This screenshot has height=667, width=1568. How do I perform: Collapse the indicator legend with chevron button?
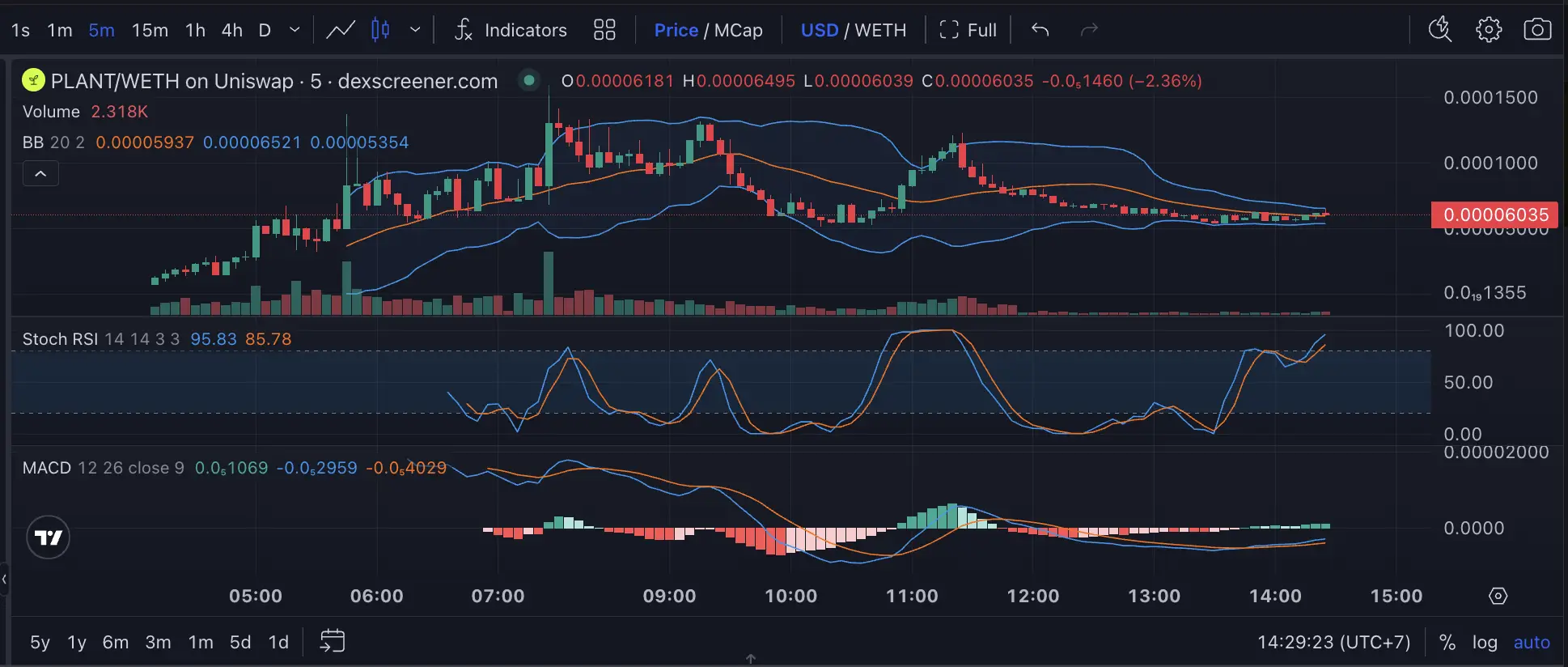pyautogui.click(x=40, y=174)
